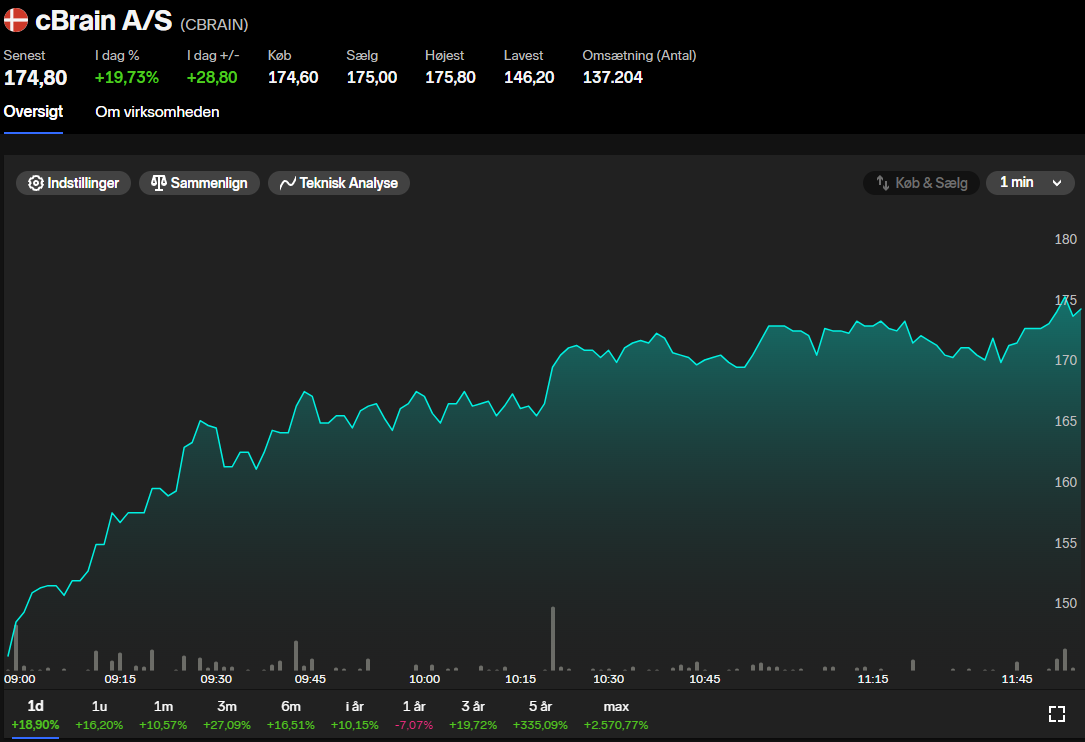Screen dimensions: 1085x742
Task: Switch to Om virksomheden tab
Action: [x=157, y=112]
